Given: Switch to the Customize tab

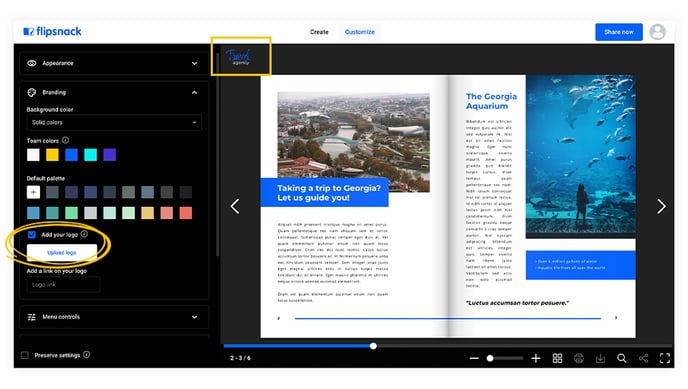Looking at the screenshot, I should coord(360,32).
